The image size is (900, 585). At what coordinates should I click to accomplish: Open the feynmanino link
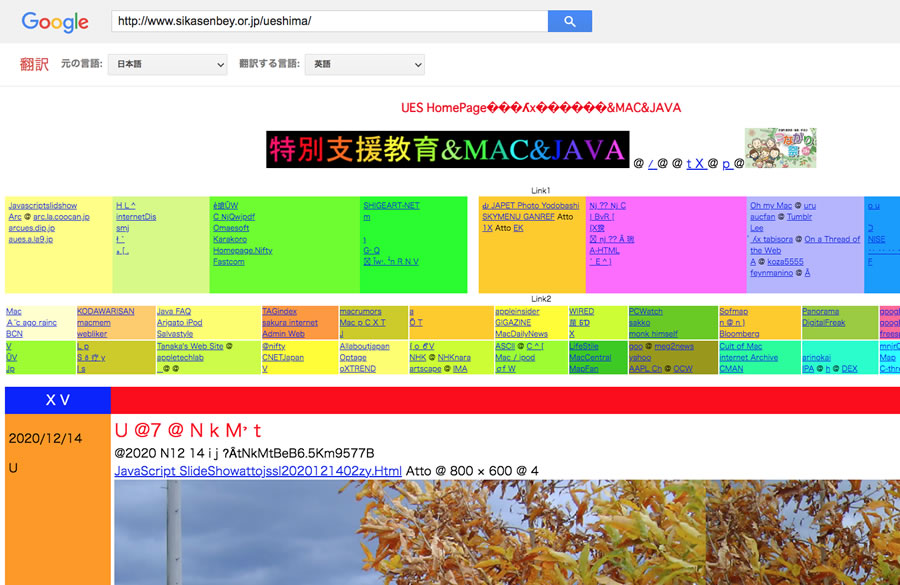(771, 273)
